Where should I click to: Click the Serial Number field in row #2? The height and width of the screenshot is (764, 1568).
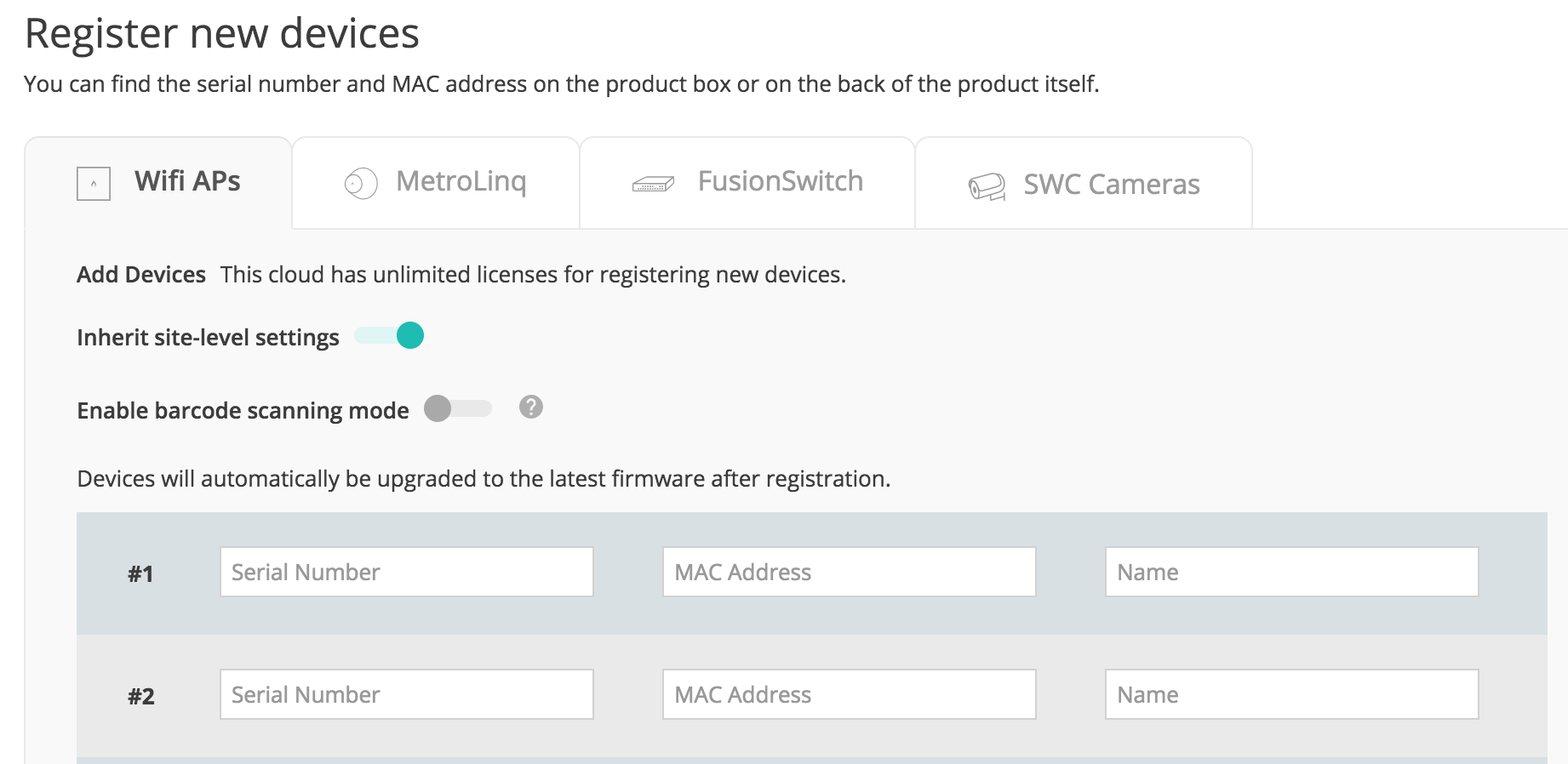click(x=406, y=694)
